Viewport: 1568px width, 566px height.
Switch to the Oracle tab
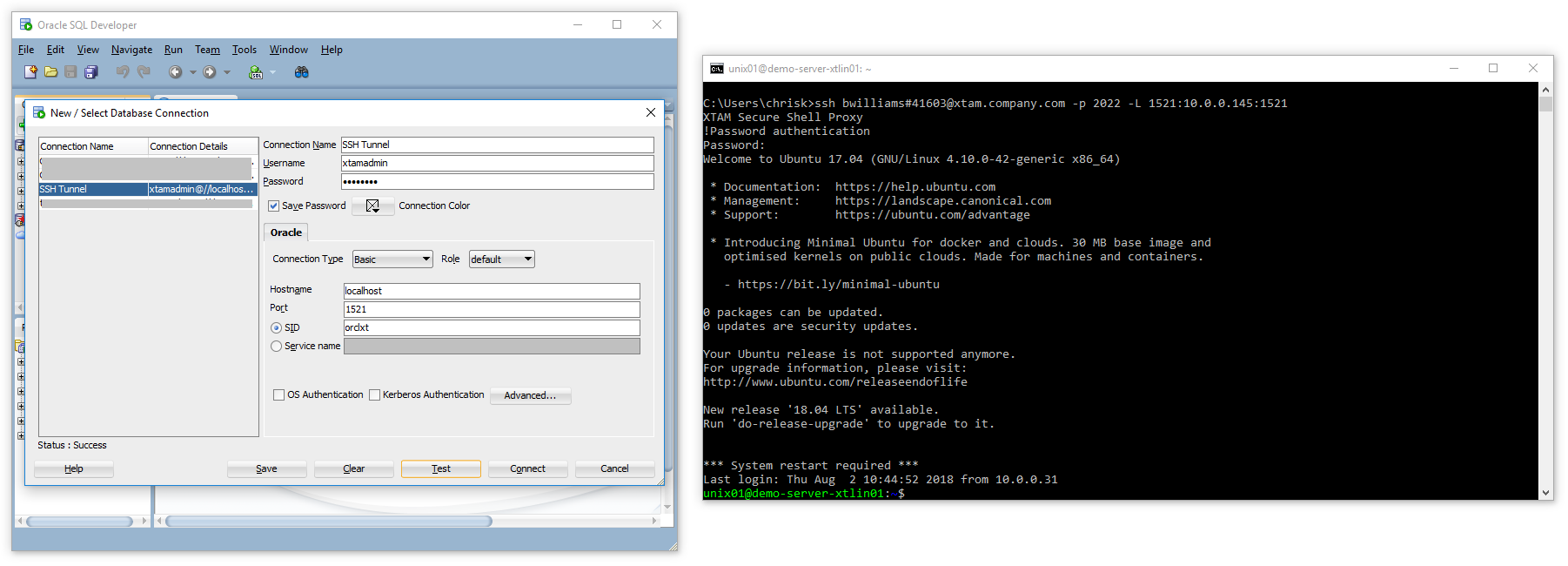tap(286, 232)
